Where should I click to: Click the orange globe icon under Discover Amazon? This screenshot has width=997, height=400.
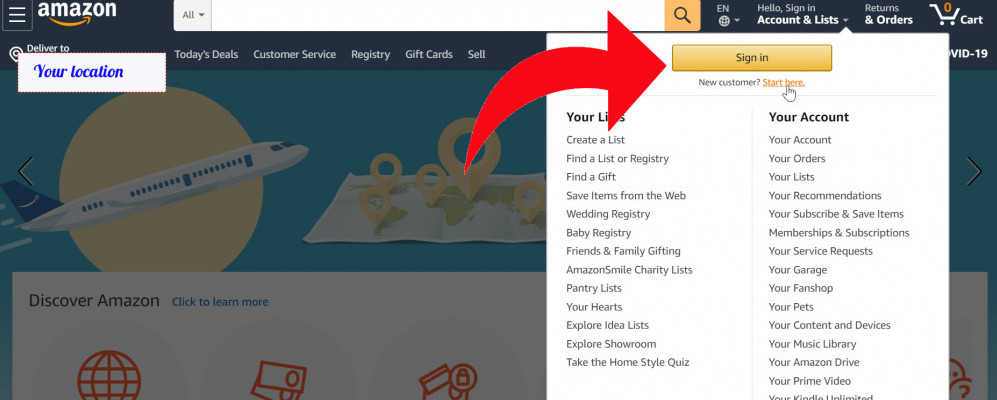tap(109, 376)
